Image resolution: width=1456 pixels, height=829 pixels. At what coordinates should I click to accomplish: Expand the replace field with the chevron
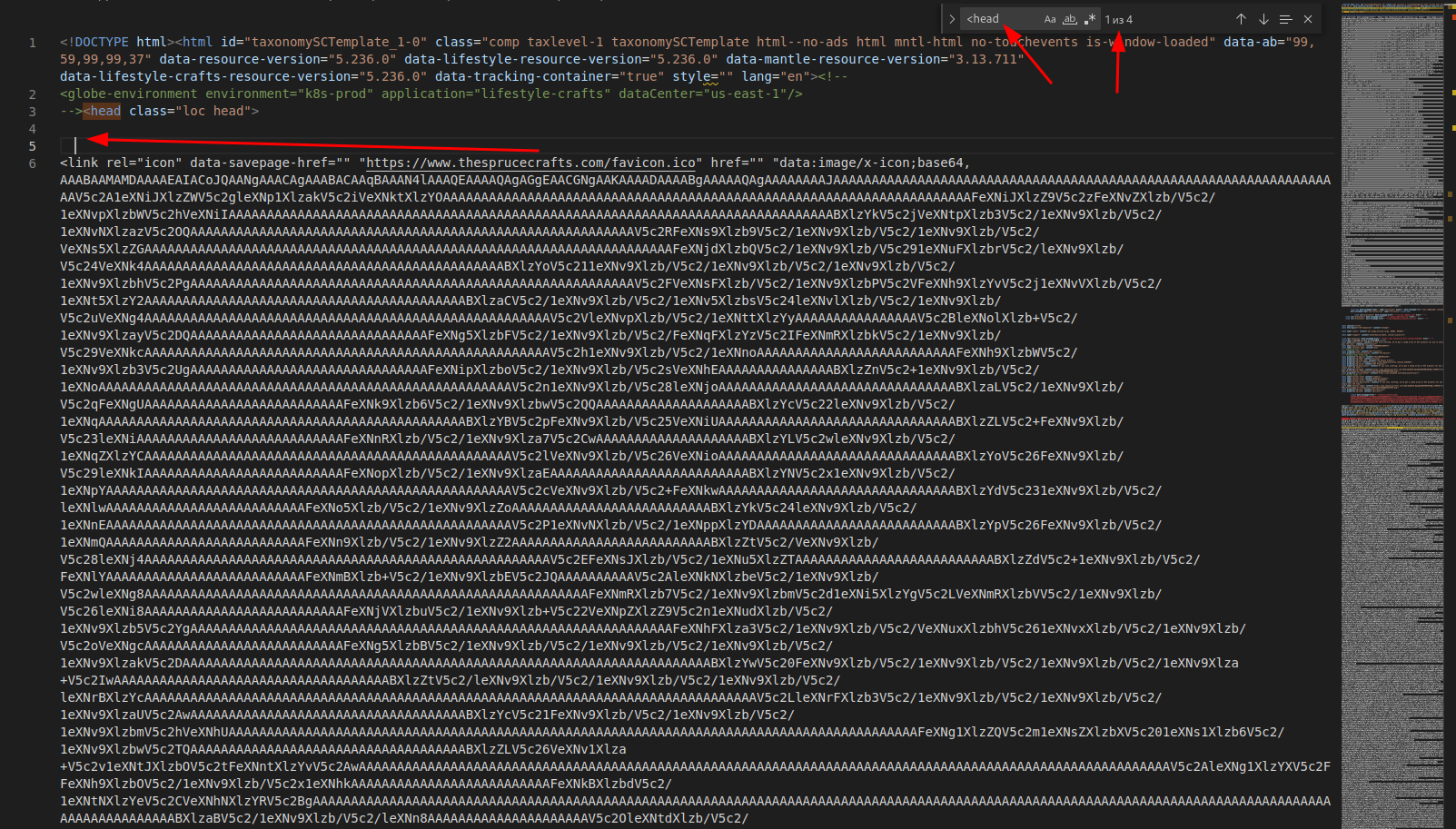click(952, 19)
